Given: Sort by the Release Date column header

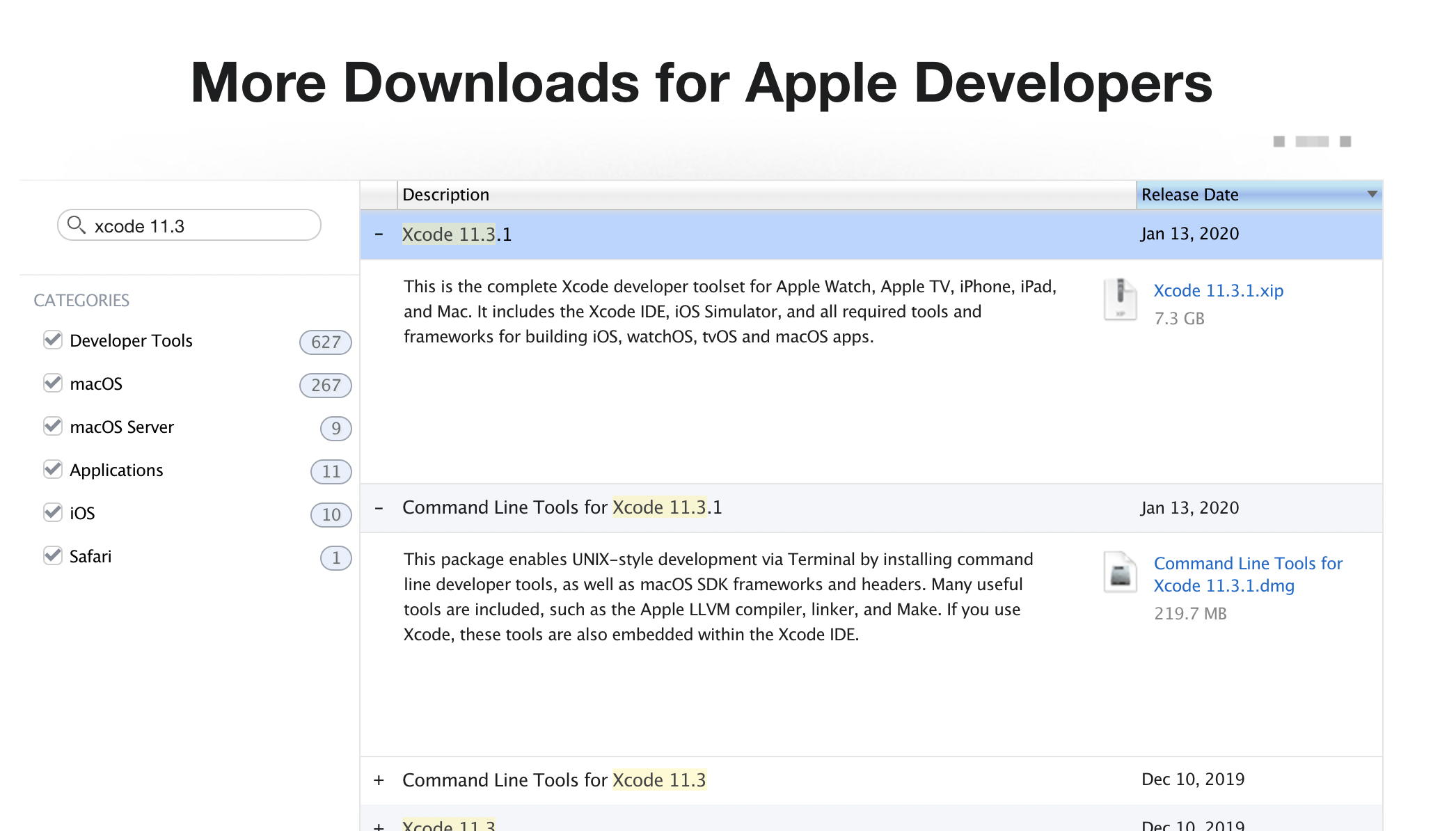Looking at the screenshot, I should (1259, 195).
